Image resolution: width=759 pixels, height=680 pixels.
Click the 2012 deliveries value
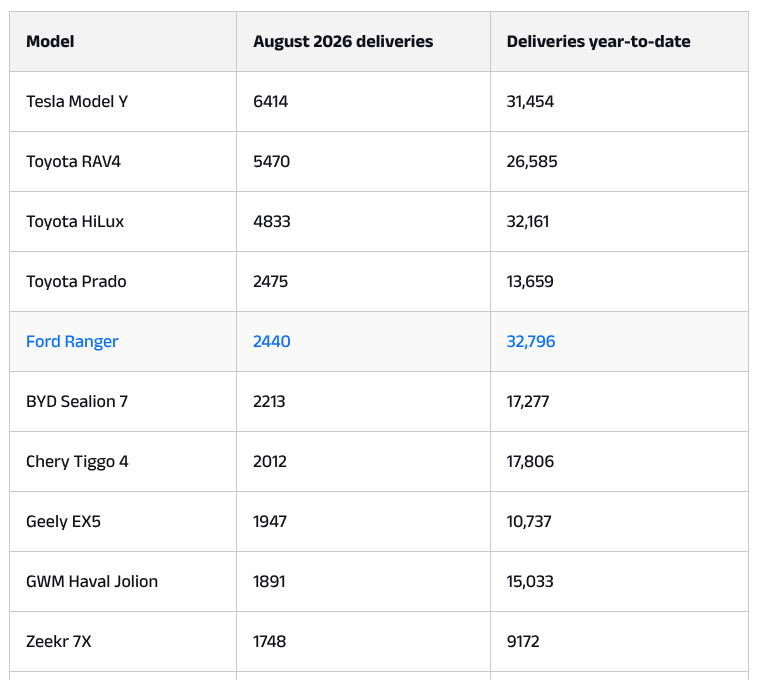pos(270,462)
